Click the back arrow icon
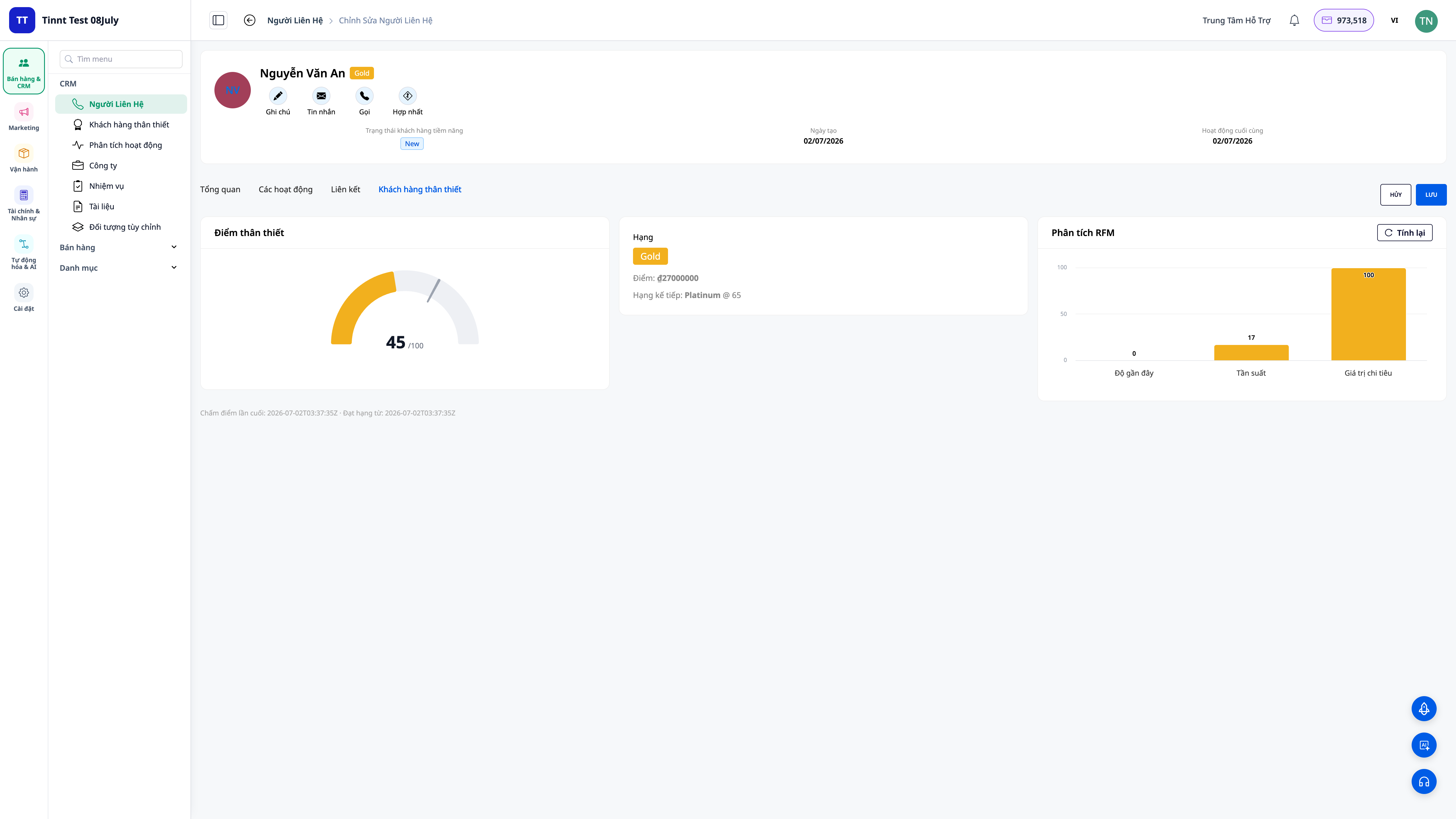The image size is (1456, 819). tap(249, 20)
